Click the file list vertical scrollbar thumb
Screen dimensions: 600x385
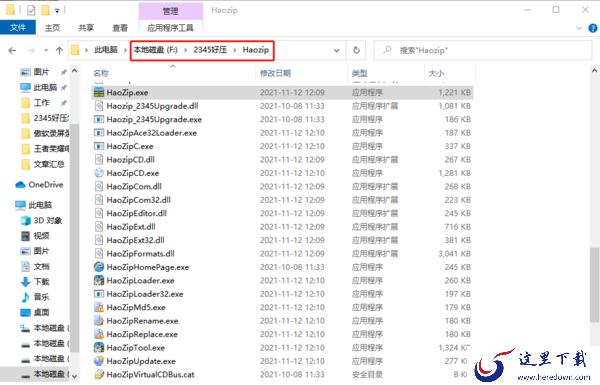[x=594, y=284]
